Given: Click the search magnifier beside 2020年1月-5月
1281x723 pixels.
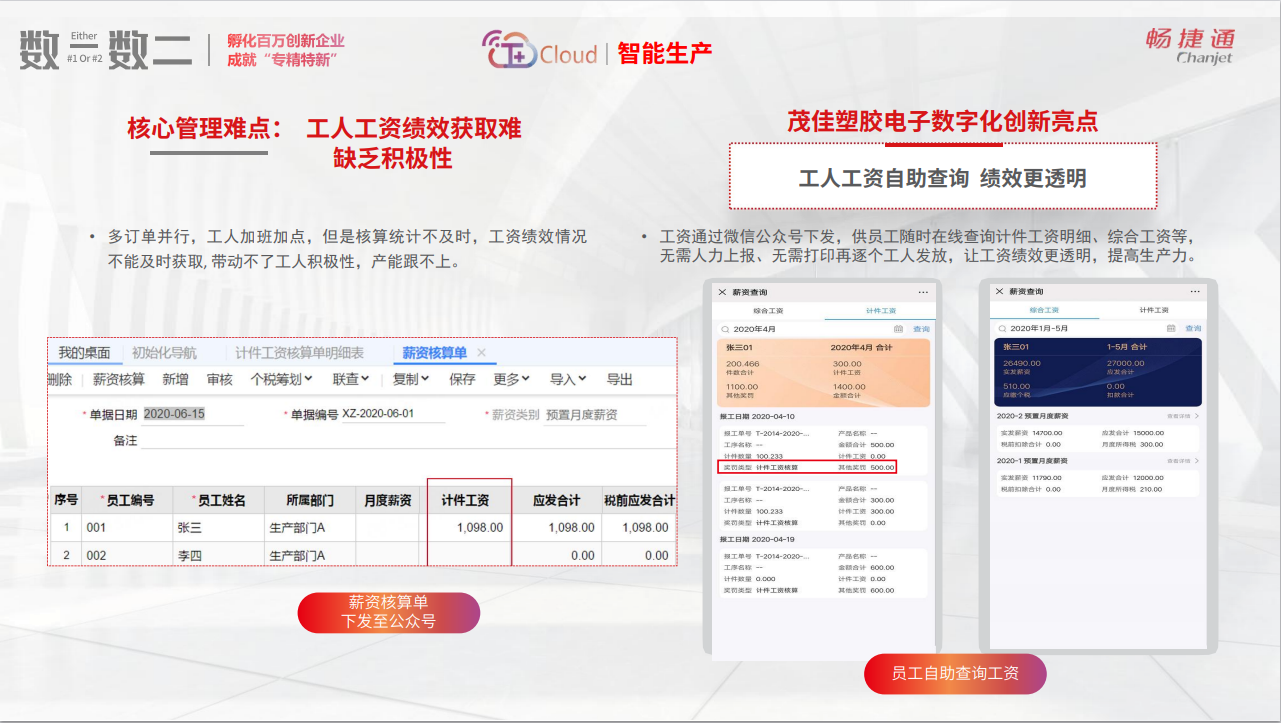Looking at the screenshot, I should click(1001, 328).
